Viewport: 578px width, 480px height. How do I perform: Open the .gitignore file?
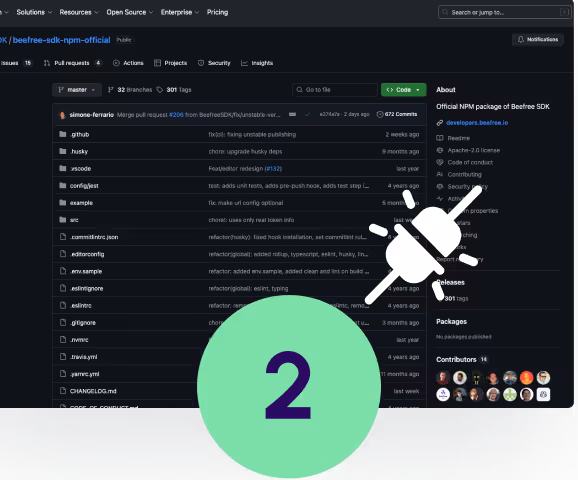point(83,323)
